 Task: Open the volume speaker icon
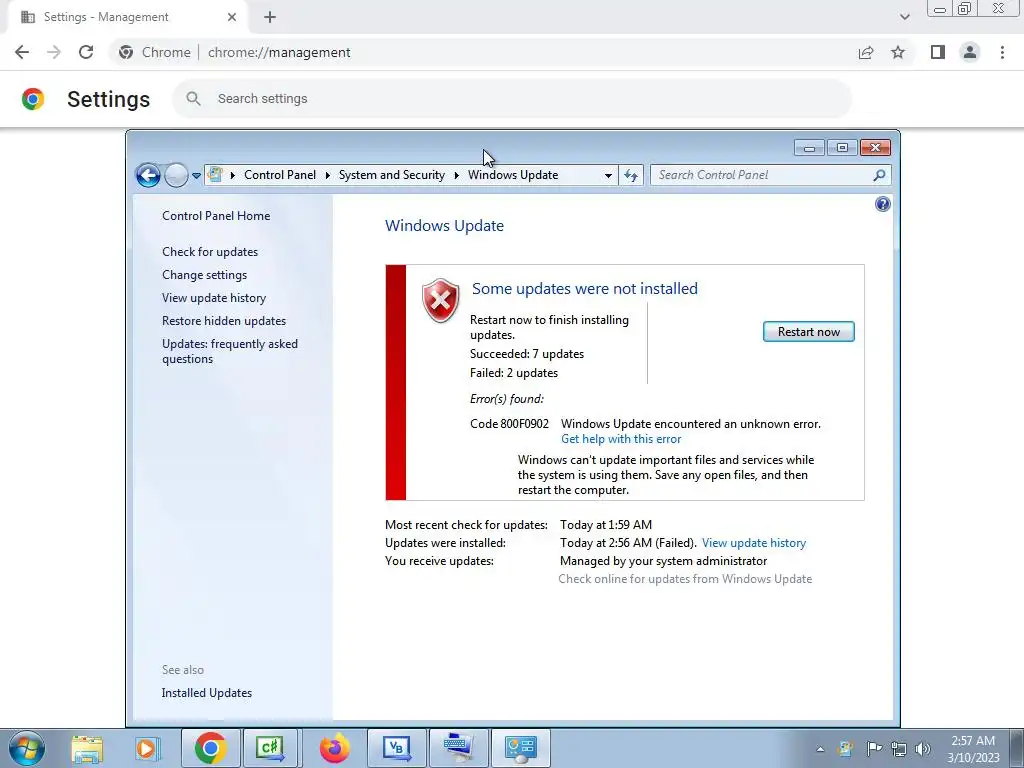[923, 749]
